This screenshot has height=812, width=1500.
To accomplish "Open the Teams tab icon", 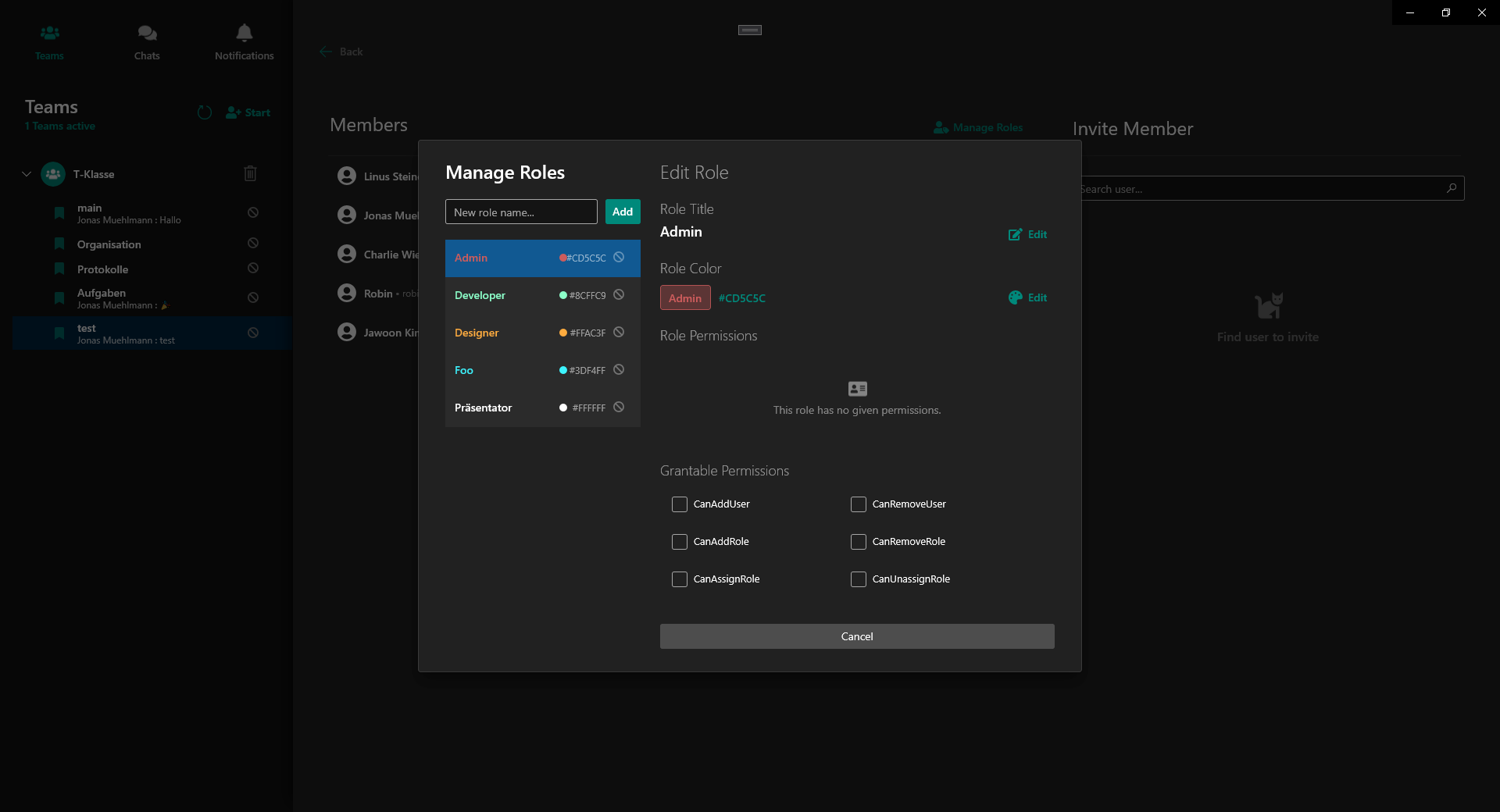I will coord(49,33).
